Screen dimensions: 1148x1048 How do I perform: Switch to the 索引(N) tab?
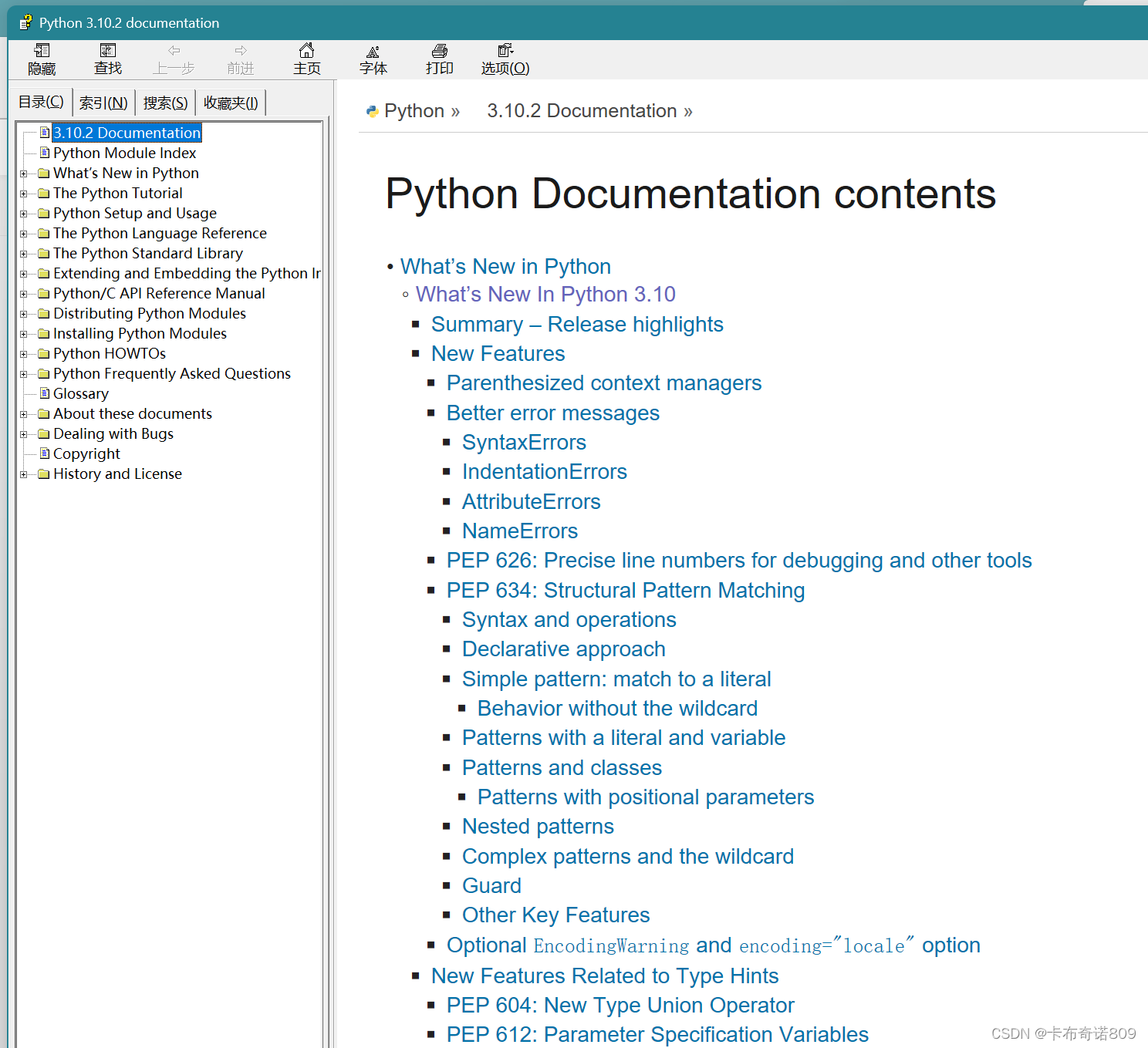103,102
